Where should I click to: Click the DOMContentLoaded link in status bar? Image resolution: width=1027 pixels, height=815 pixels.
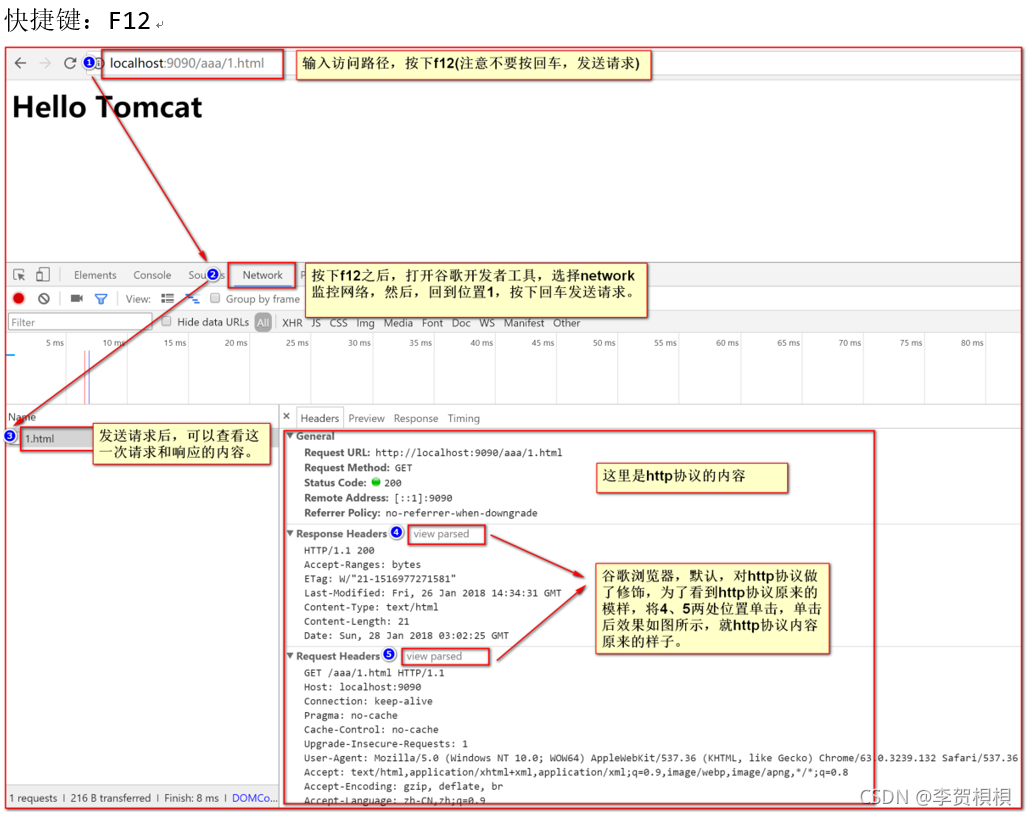pyautogui.click(x=255, y=797)
